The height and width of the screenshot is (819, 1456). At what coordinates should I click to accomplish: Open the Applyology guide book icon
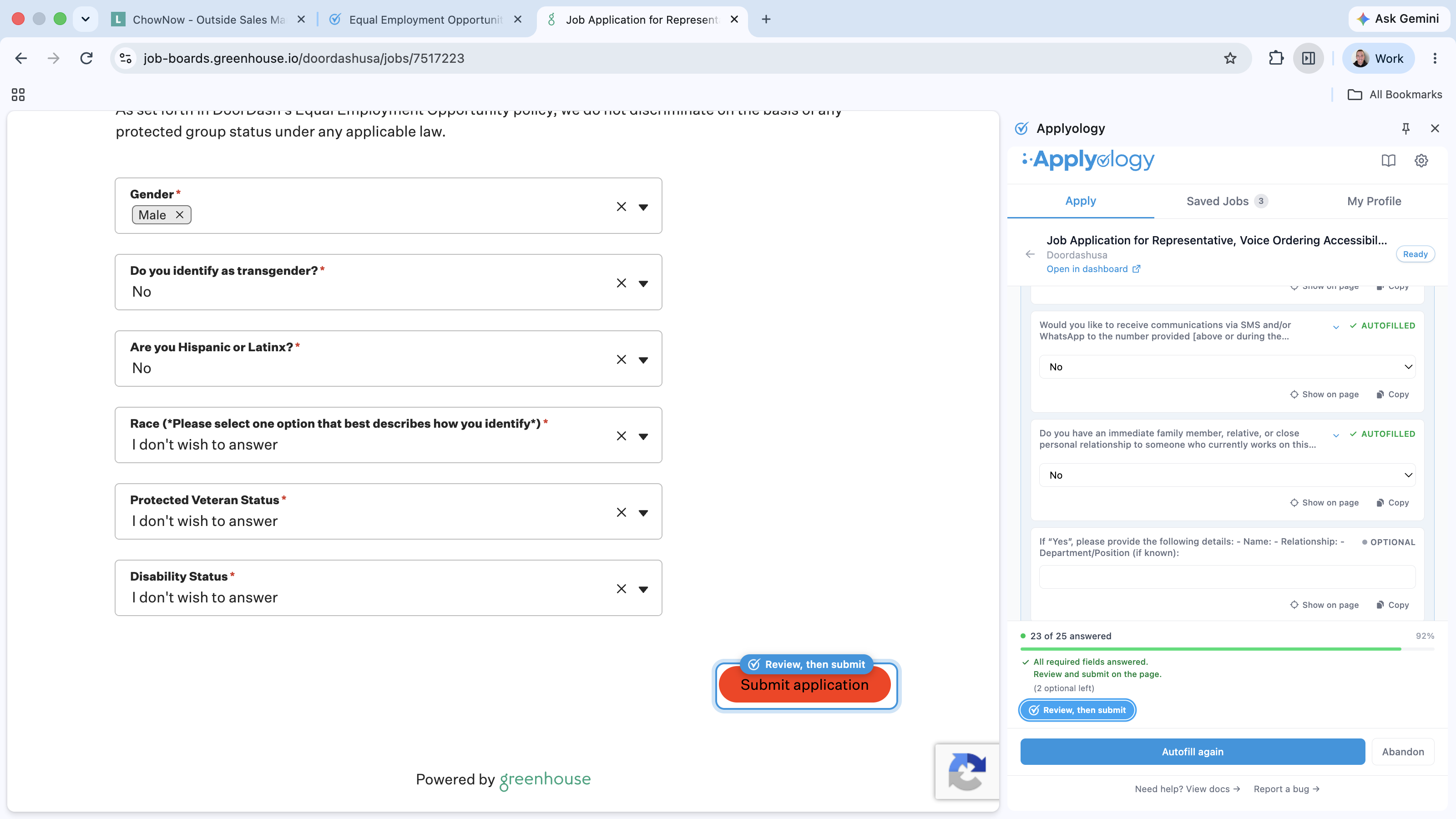click(x=1388, y=161)
